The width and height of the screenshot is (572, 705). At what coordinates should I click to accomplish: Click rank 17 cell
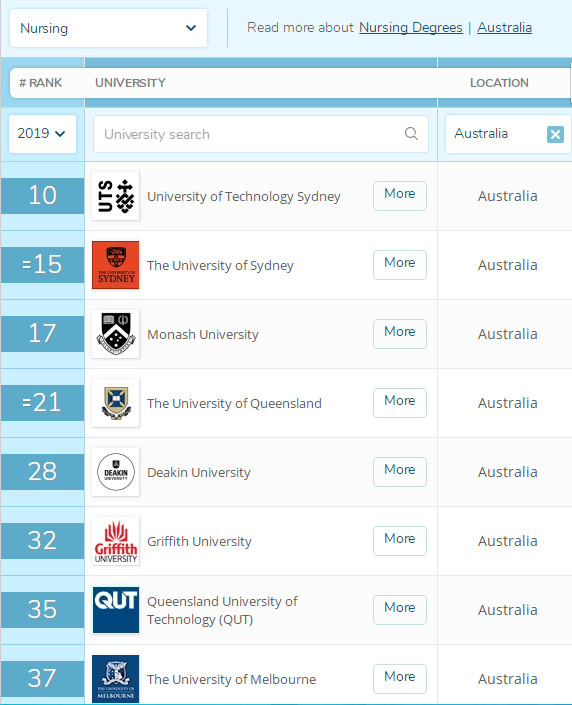tap(42, 334)
